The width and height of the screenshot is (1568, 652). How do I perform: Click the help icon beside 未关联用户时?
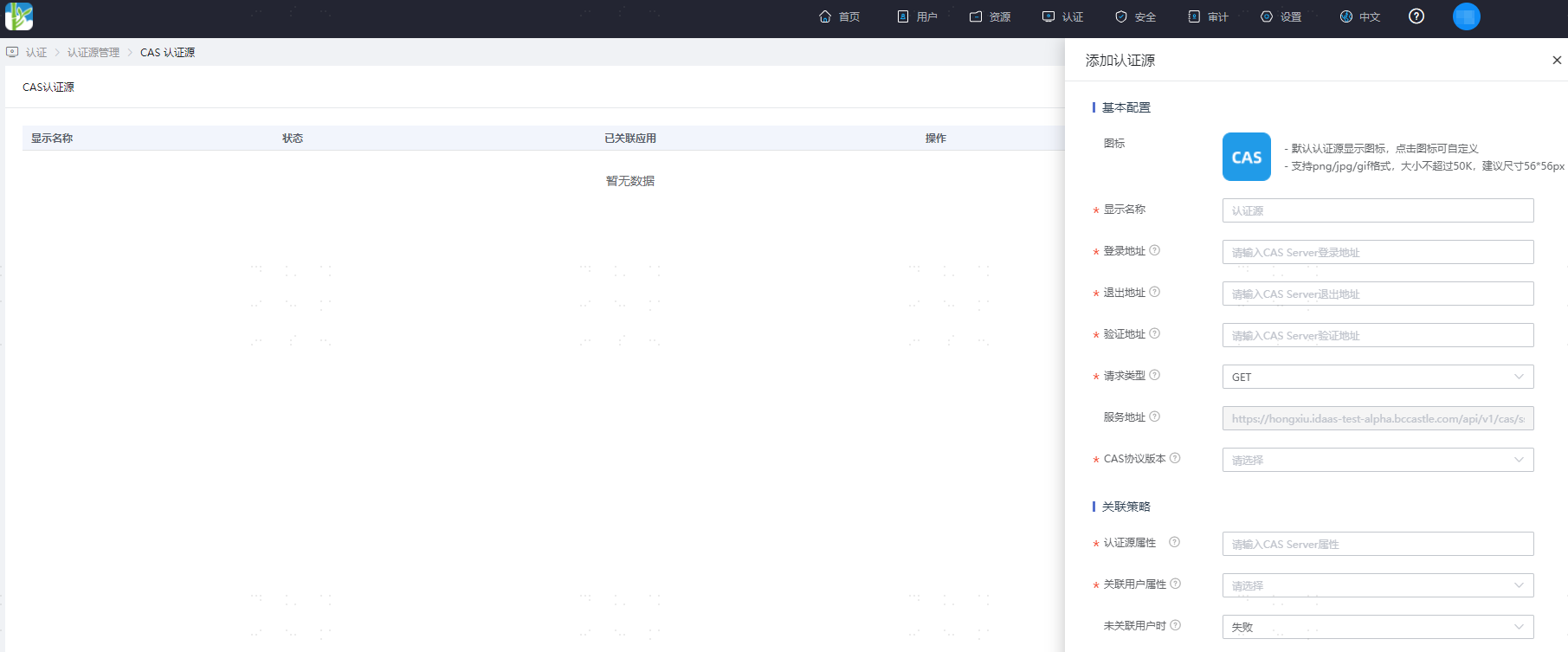pos(1175,625)
